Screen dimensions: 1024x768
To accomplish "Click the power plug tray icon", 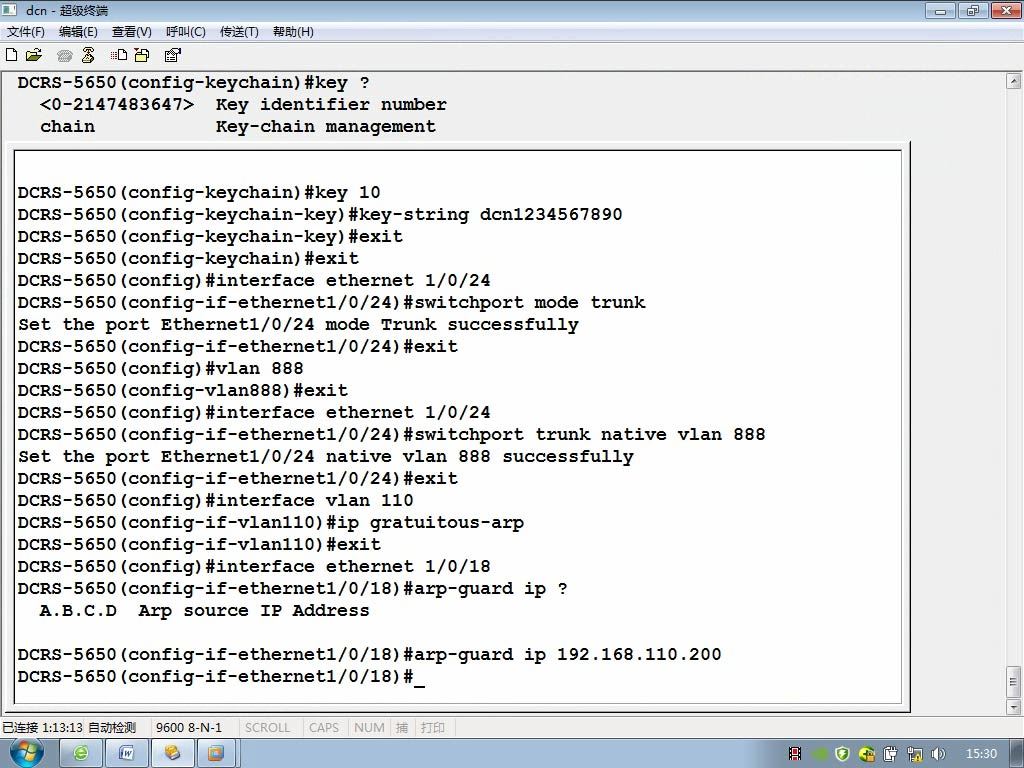I will click(891, 754).
